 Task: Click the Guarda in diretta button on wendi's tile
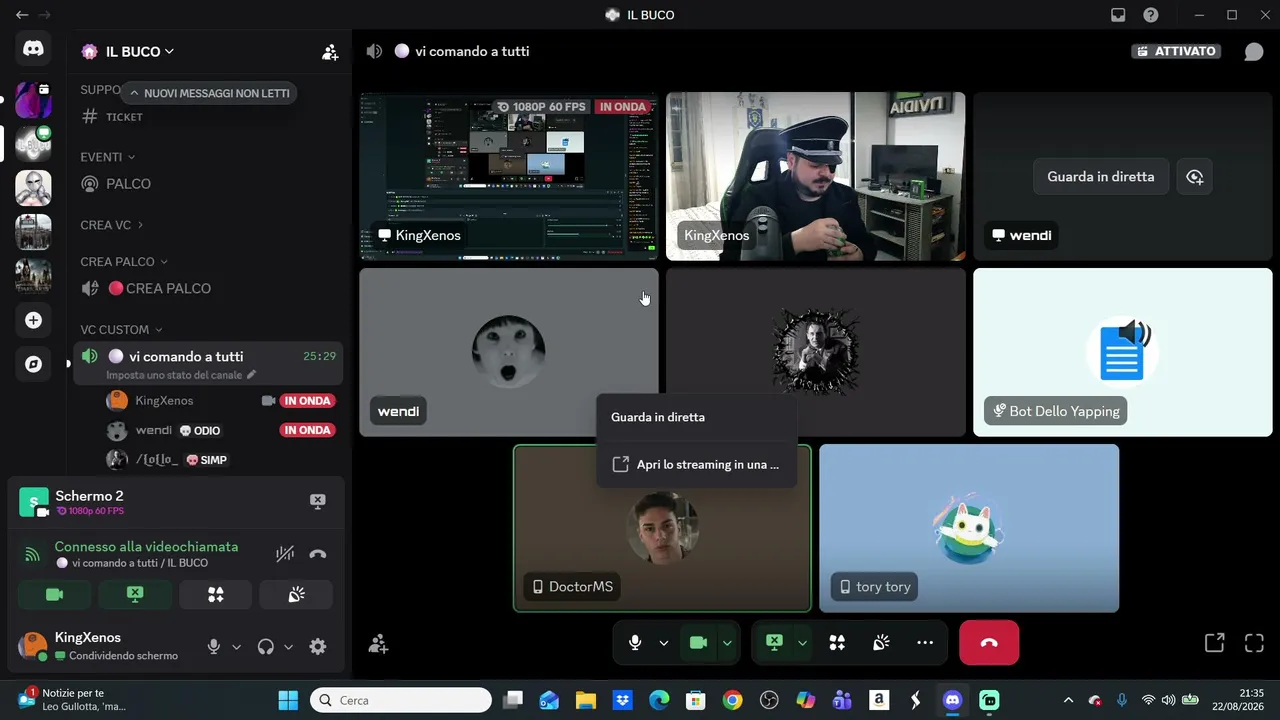(x=1101, y=177)
